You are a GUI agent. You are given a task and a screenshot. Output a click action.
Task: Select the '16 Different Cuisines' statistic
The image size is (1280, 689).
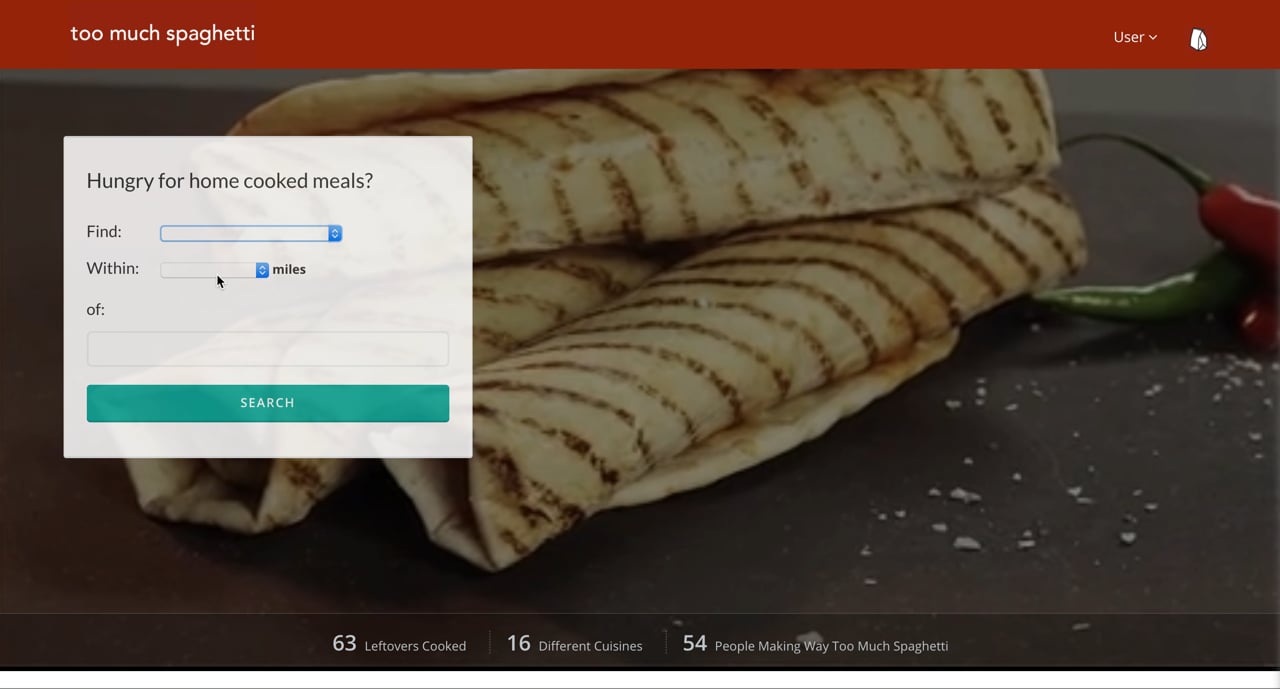click(574, 644)
